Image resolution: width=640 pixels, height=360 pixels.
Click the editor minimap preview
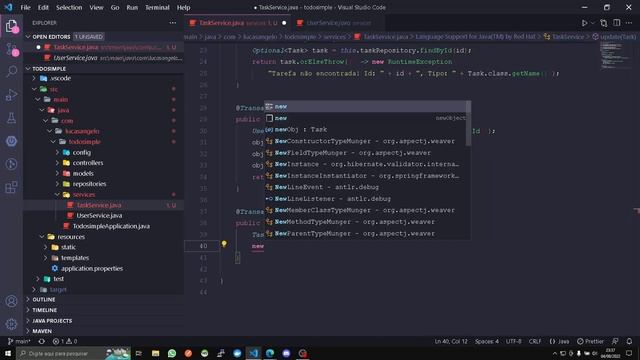coord(615,55)
